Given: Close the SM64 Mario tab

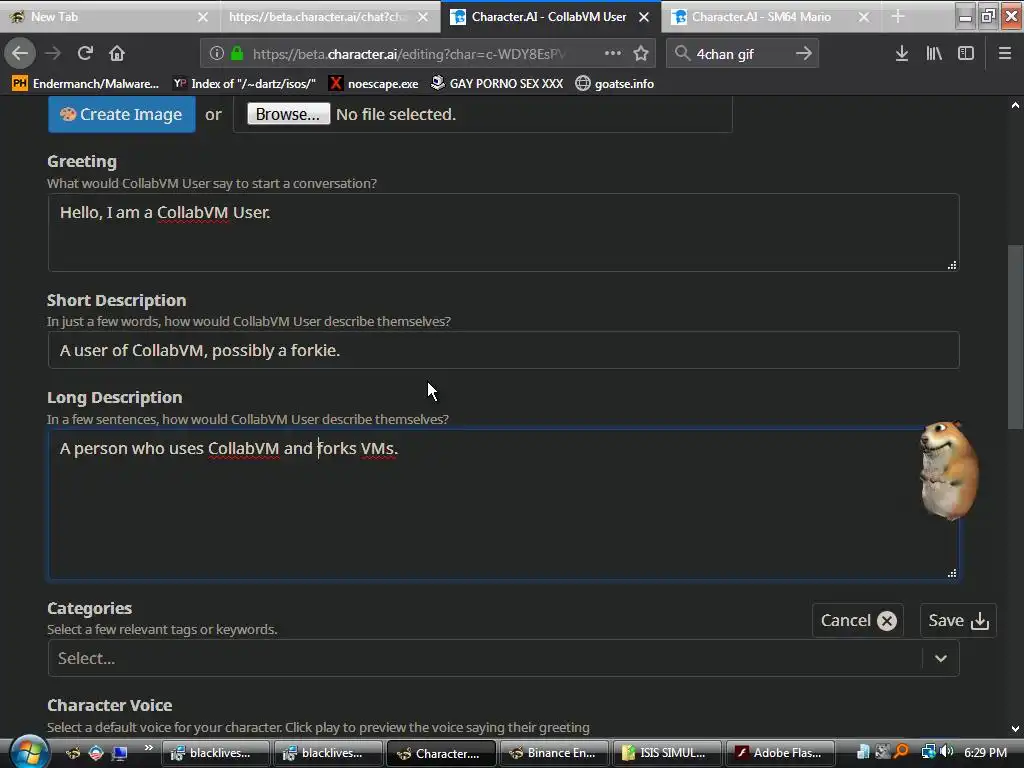Looking at the screenshot, I should [864, 17].
